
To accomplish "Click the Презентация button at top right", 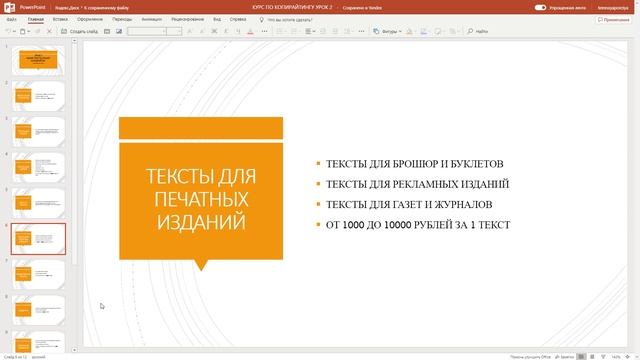I will click(x=613, y=20).
